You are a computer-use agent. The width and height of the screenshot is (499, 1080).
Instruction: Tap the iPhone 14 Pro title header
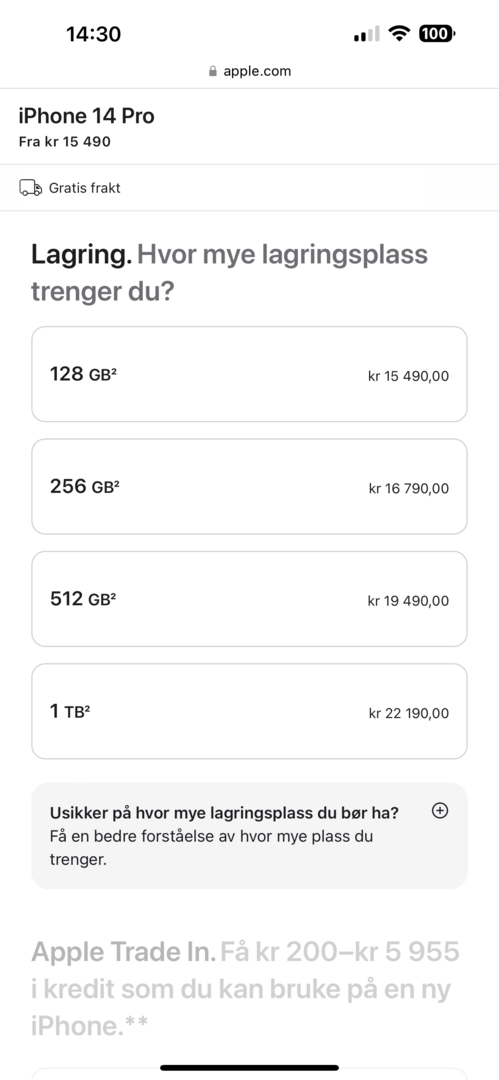pyautogui.click(x=86, y=116)
